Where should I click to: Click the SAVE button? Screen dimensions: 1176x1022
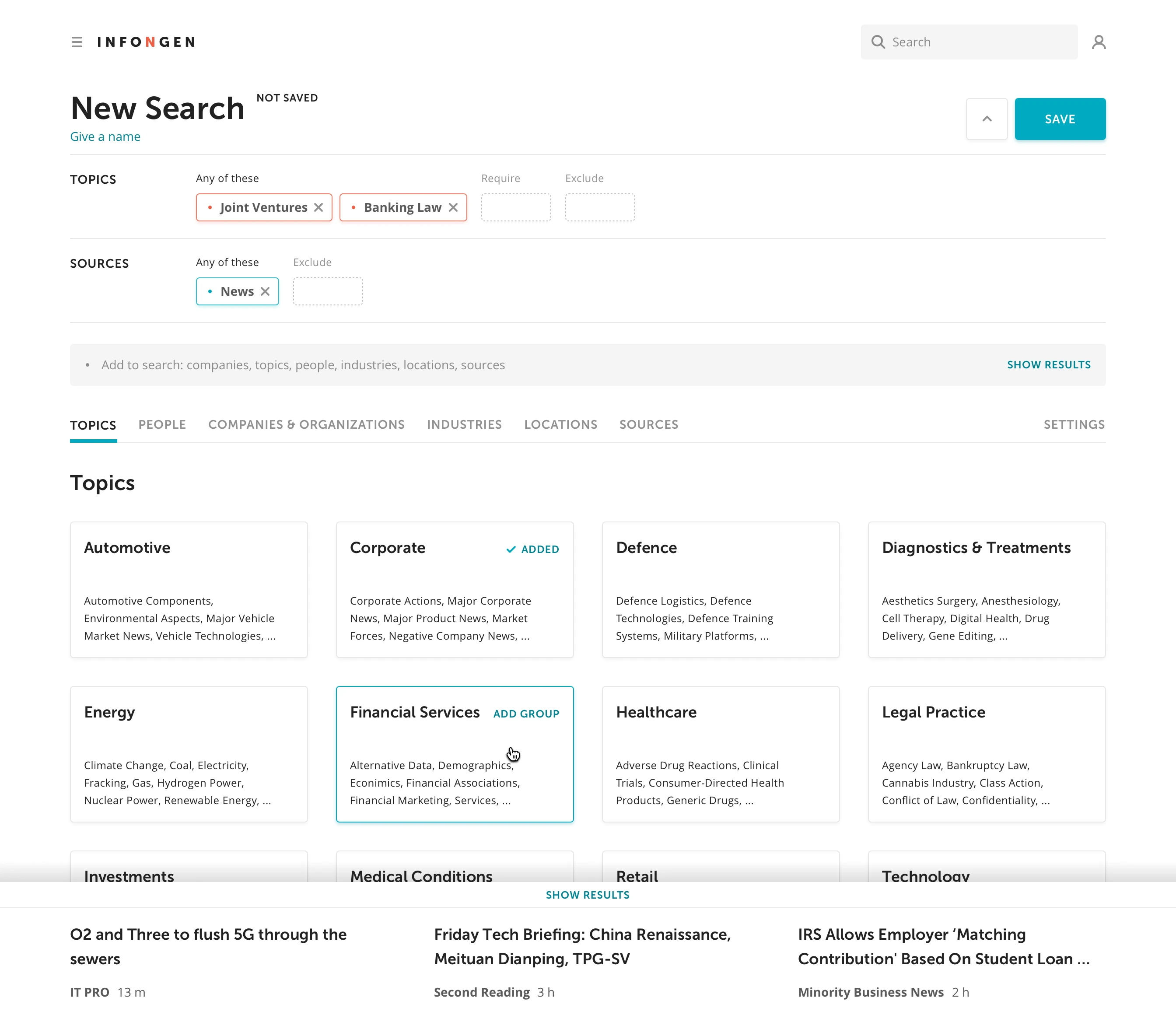[x=1060, y=119]
